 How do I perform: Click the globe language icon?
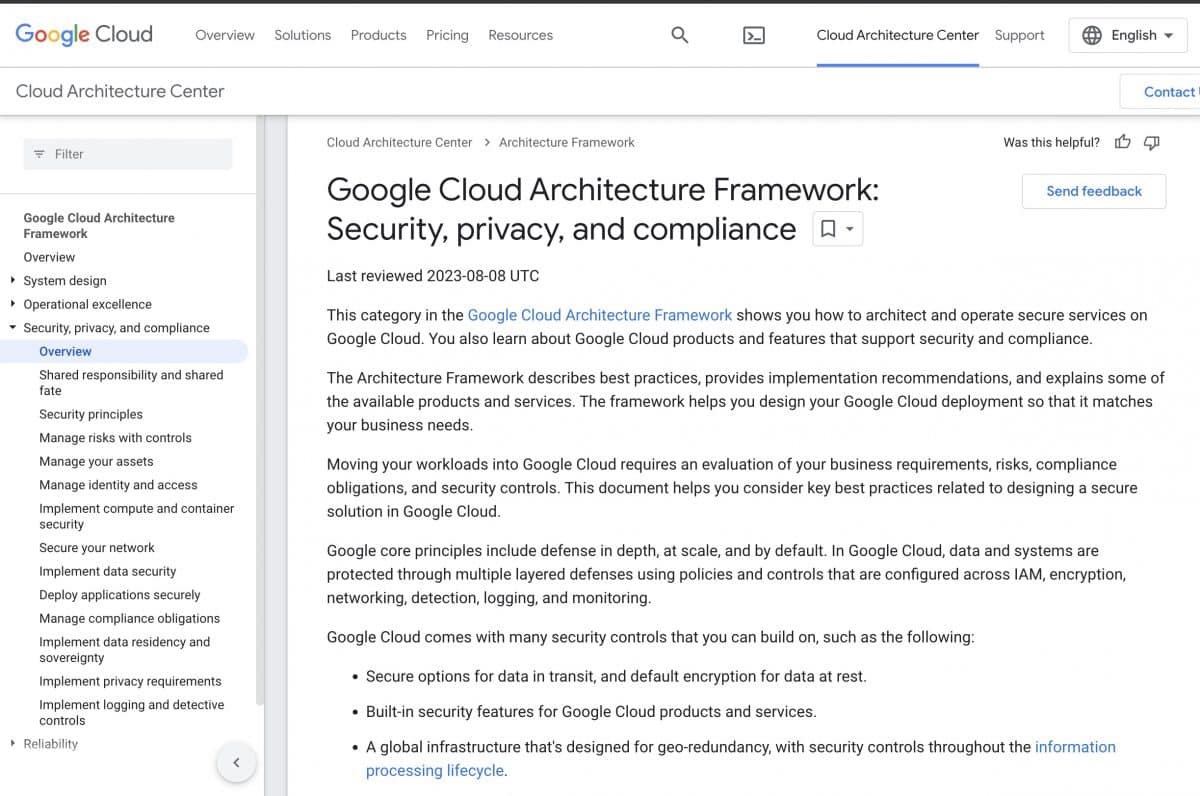click(1091, 35)
